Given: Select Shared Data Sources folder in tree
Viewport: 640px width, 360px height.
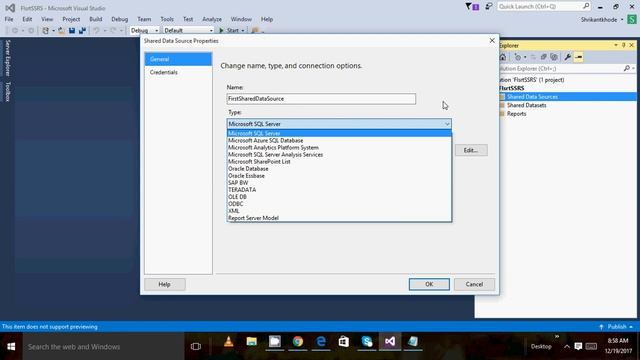Looking at the screenshot, I should click(532, 97).
